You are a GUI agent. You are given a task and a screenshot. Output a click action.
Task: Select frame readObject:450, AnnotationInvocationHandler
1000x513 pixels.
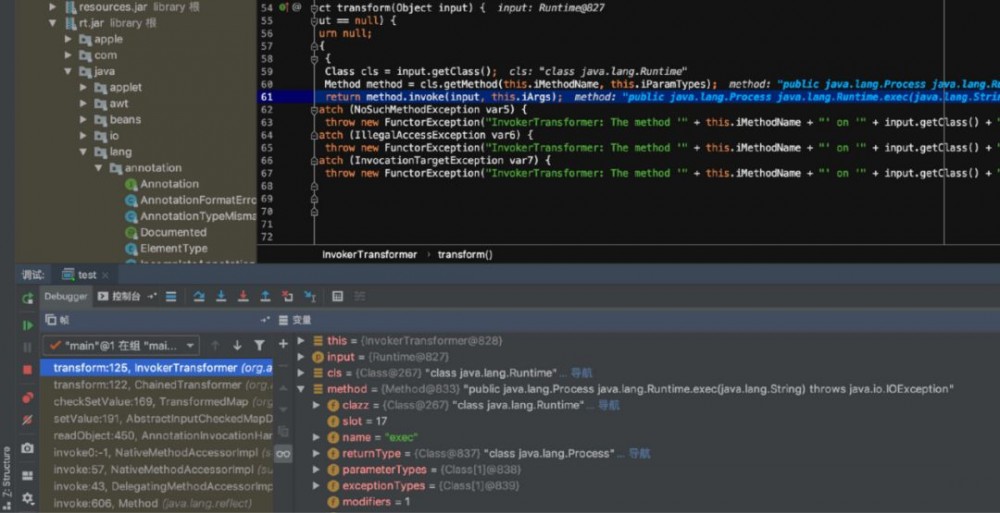pos(156,436)
